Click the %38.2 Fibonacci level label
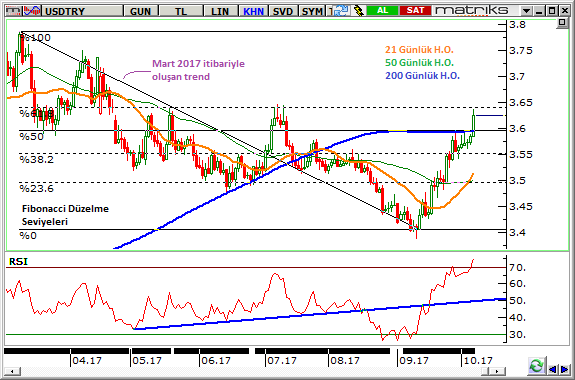 click(x=37, y=160)
